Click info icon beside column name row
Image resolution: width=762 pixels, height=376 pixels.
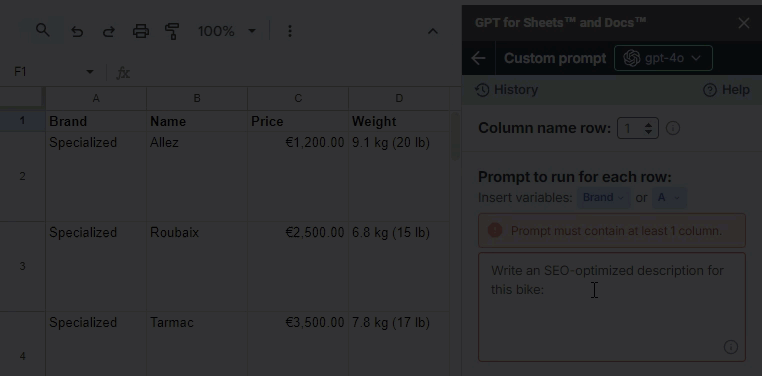point(673,128)
